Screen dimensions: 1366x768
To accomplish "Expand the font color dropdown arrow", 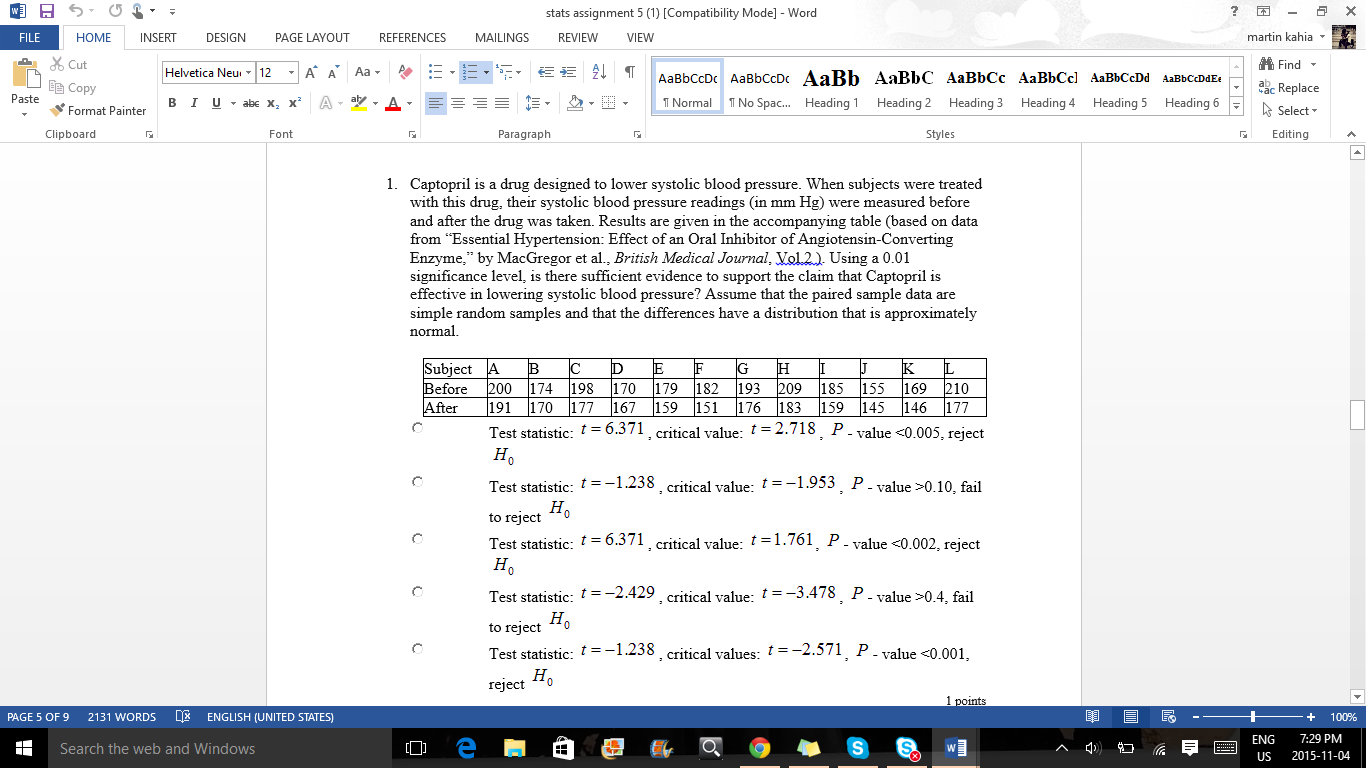I will click(x=409, y=103).
